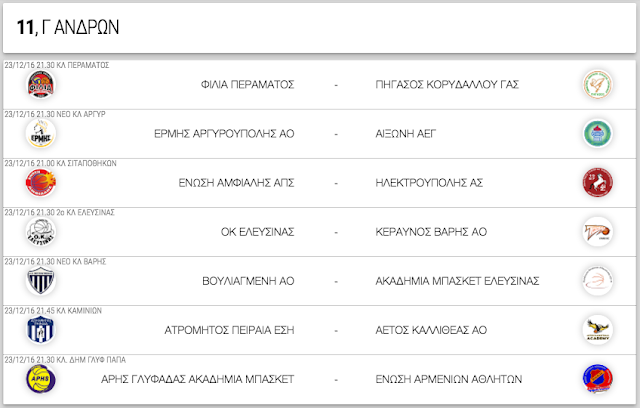
Task: Open the Ερμής Αργυρούπολης logo
Action: (40, 134)
